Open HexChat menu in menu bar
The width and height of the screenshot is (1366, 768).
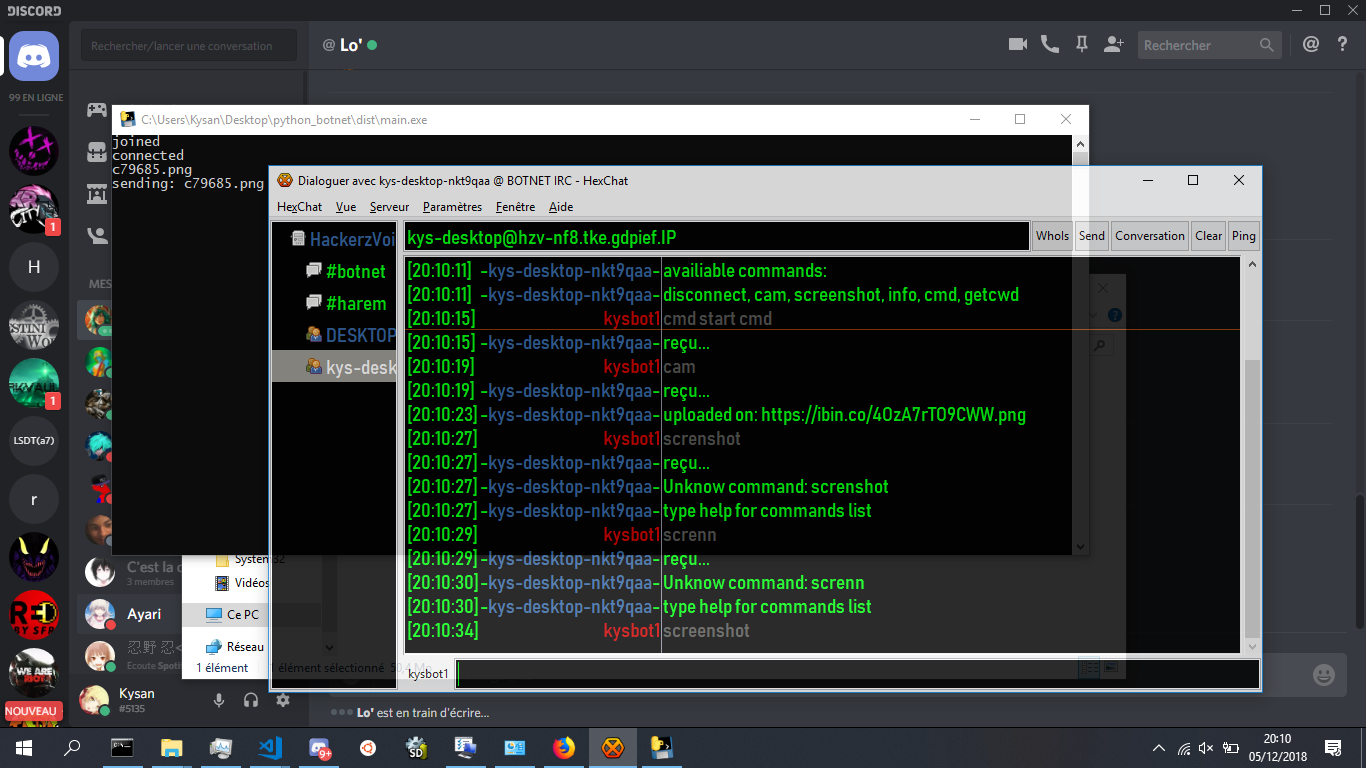(x=299, y=207)
